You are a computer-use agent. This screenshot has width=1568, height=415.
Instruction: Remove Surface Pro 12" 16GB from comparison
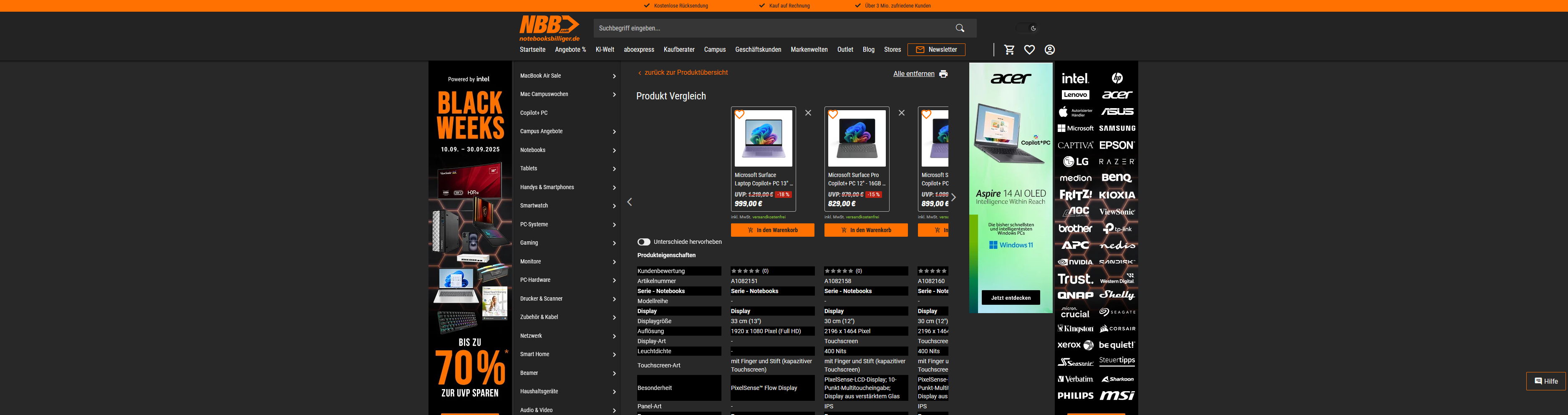(x=902, y=113)
